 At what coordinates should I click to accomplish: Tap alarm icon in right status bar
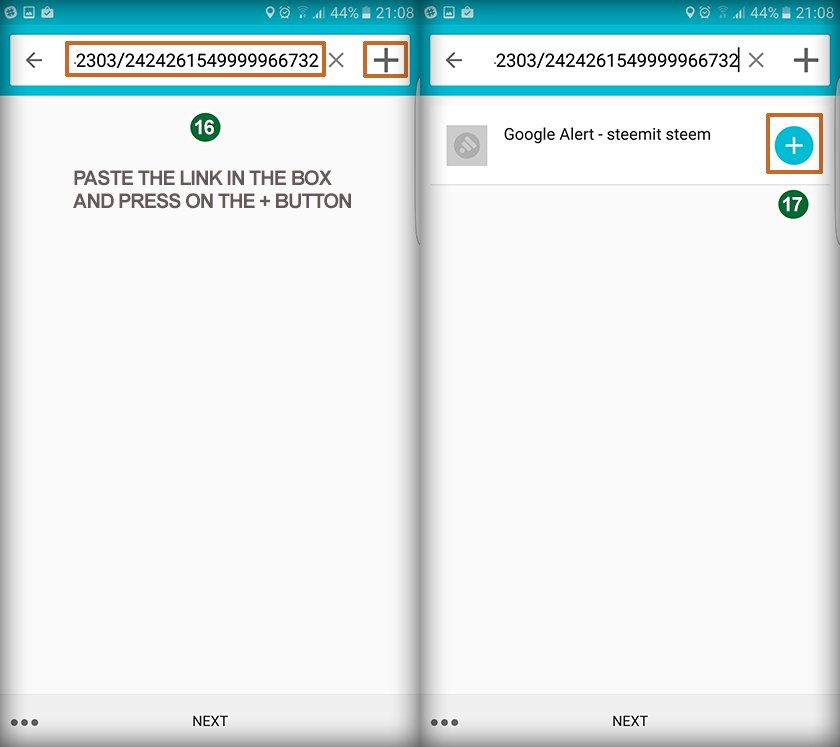[x=705, y=12]
